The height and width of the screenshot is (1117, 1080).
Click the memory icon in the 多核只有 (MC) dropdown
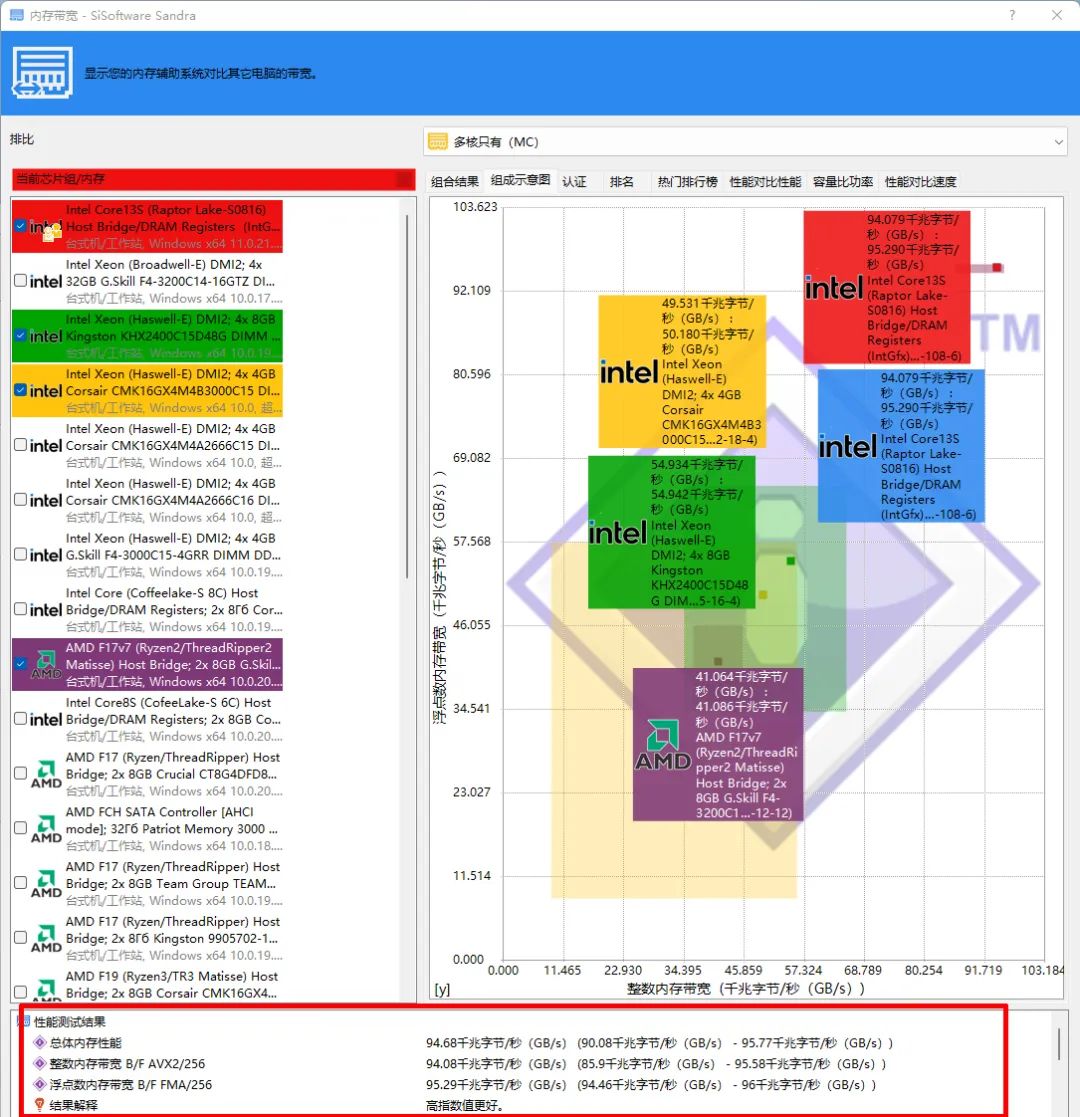point(437,142)
